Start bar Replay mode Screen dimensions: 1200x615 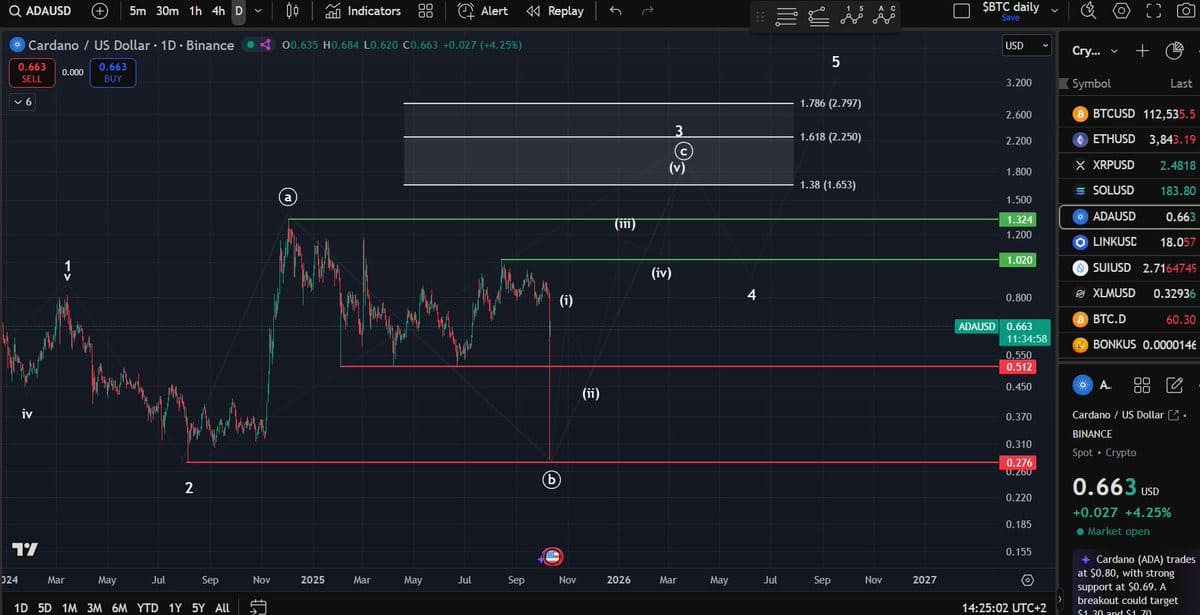(555, 11)
